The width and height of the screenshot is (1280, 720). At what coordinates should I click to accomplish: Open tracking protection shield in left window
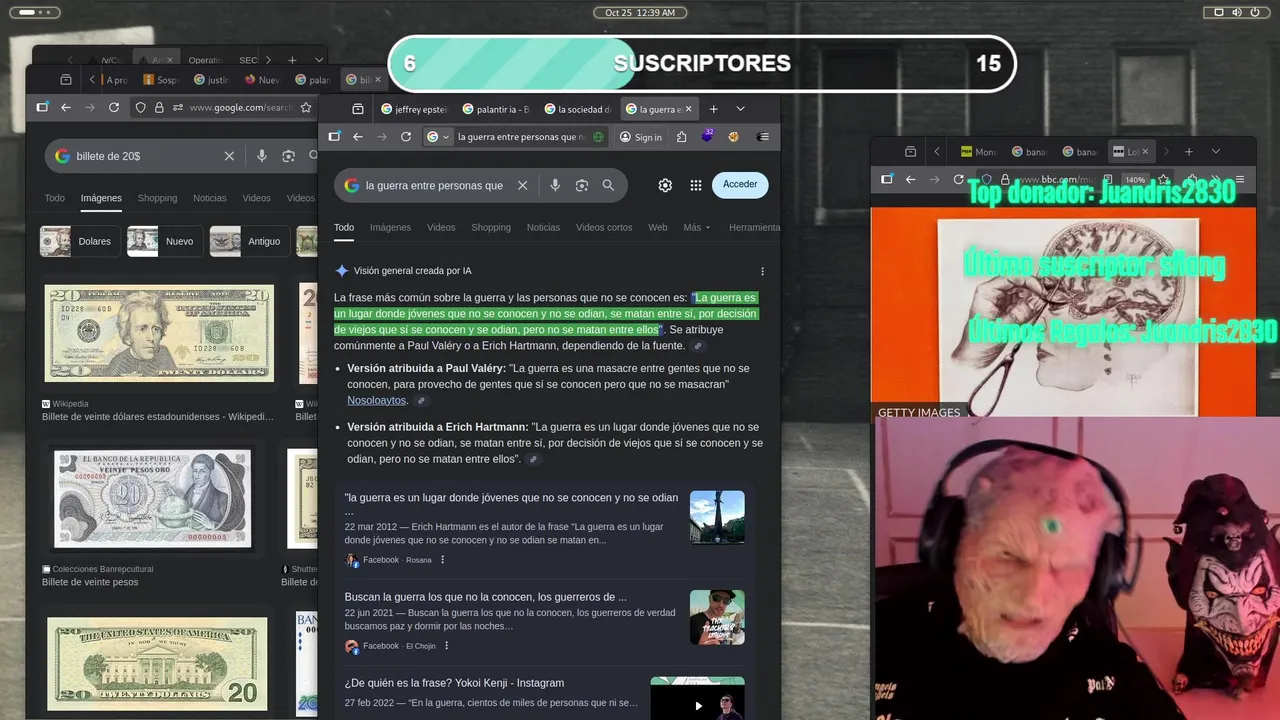pyautogui.click(x=140, y=107)
